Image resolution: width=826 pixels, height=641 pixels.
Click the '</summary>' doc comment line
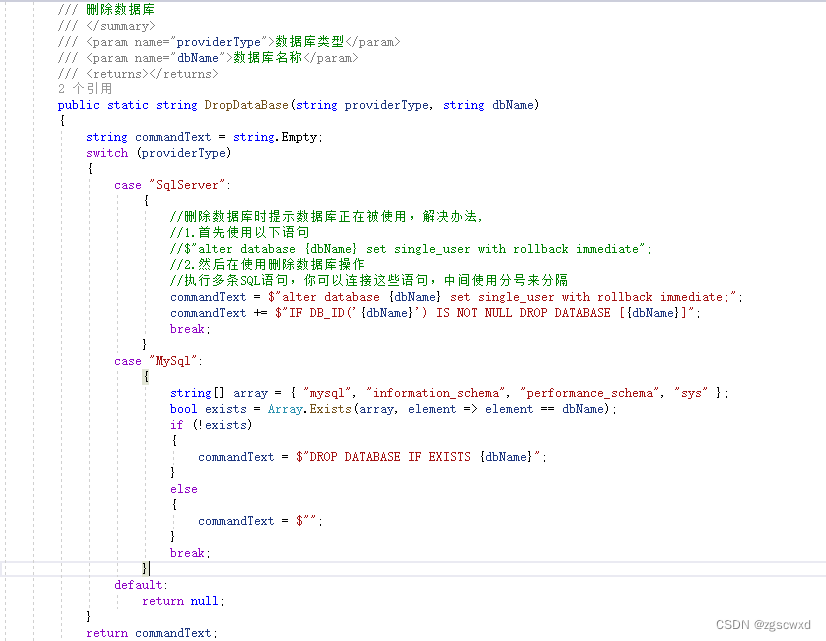[106, 26]
